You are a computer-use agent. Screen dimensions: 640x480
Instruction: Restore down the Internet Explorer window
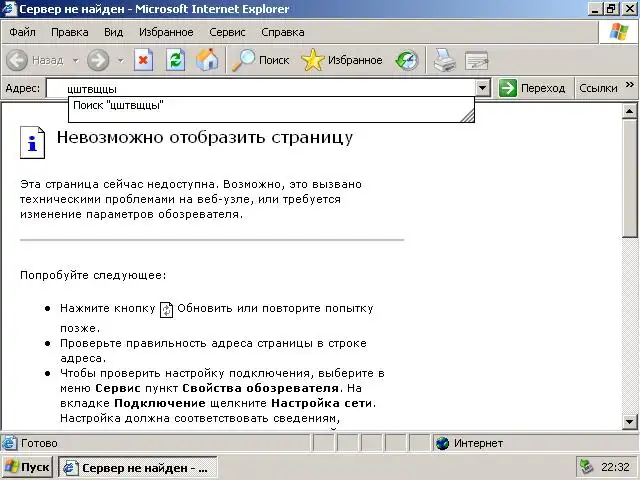tap(611, 9)
